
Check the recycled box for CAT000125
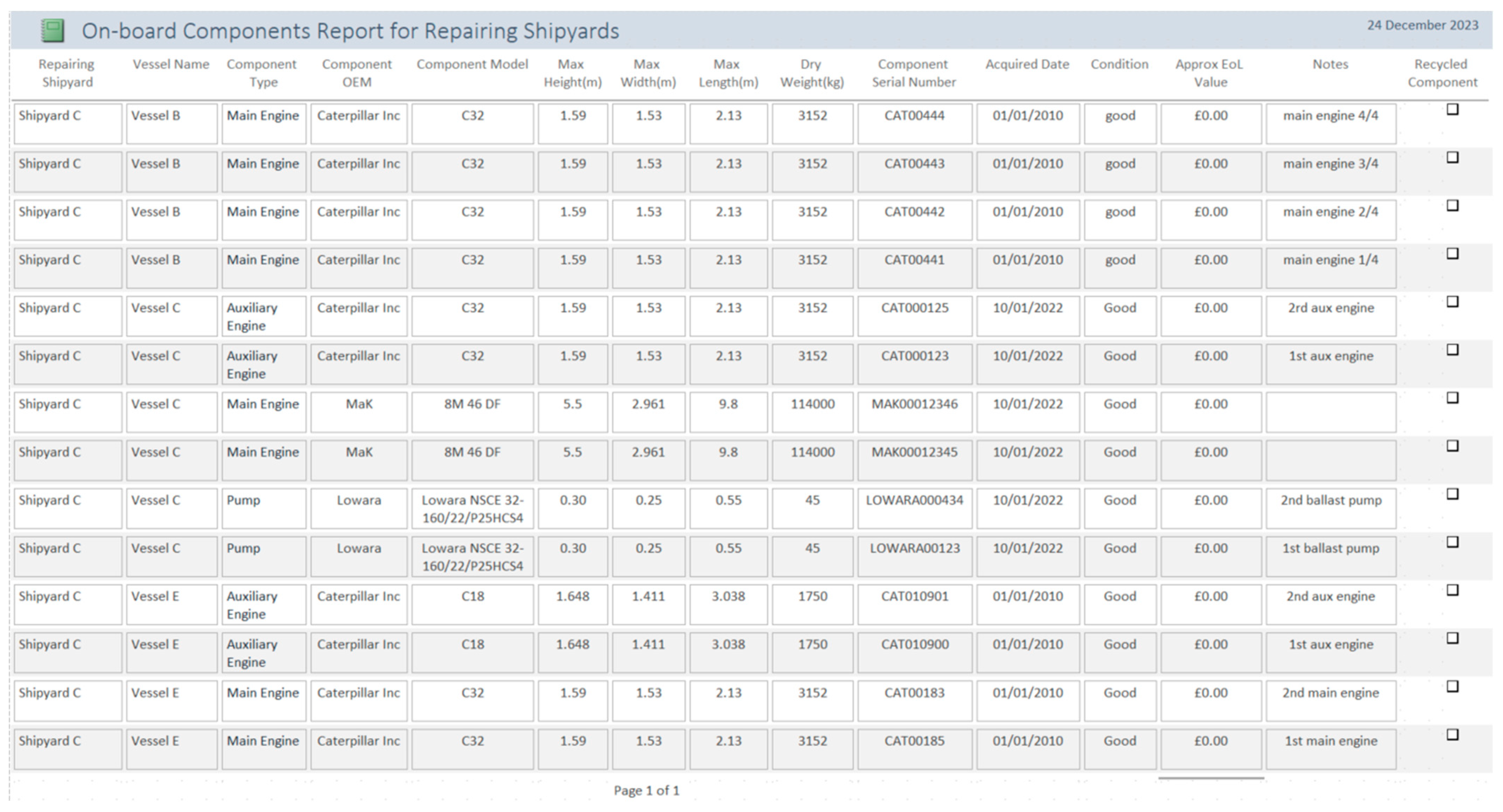tap(1452, 302)
